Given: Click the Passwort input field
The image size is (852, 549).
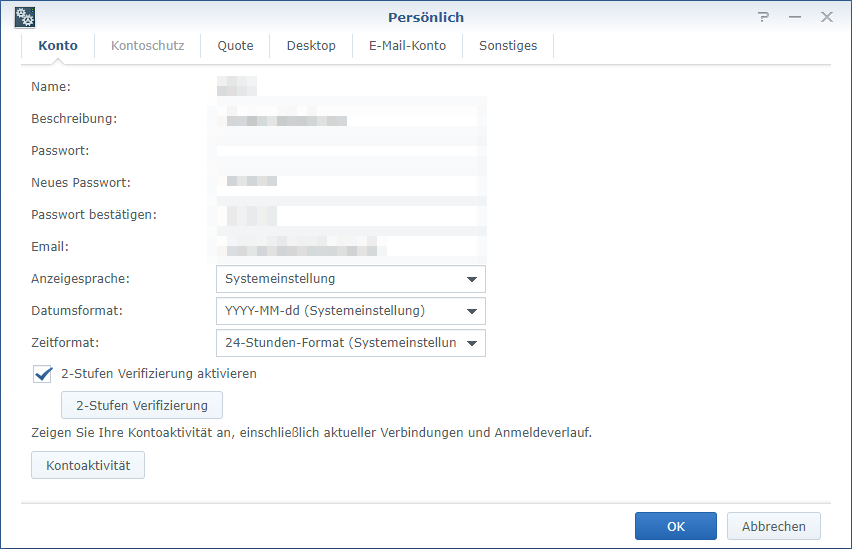Looking at the screenshot, I should coord(351,151).
